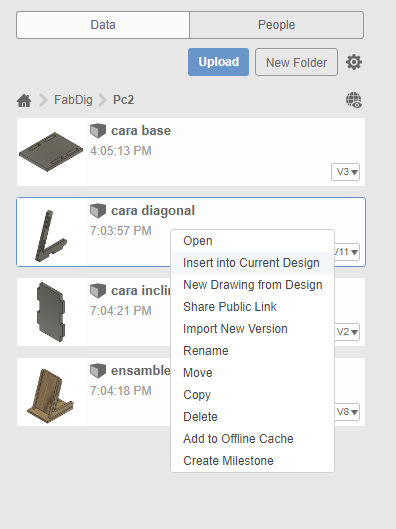Expand the V11 version dropdown for cara diagonal
The width and height of the screenshot is (396, 529).
click(x=347, y=252)
